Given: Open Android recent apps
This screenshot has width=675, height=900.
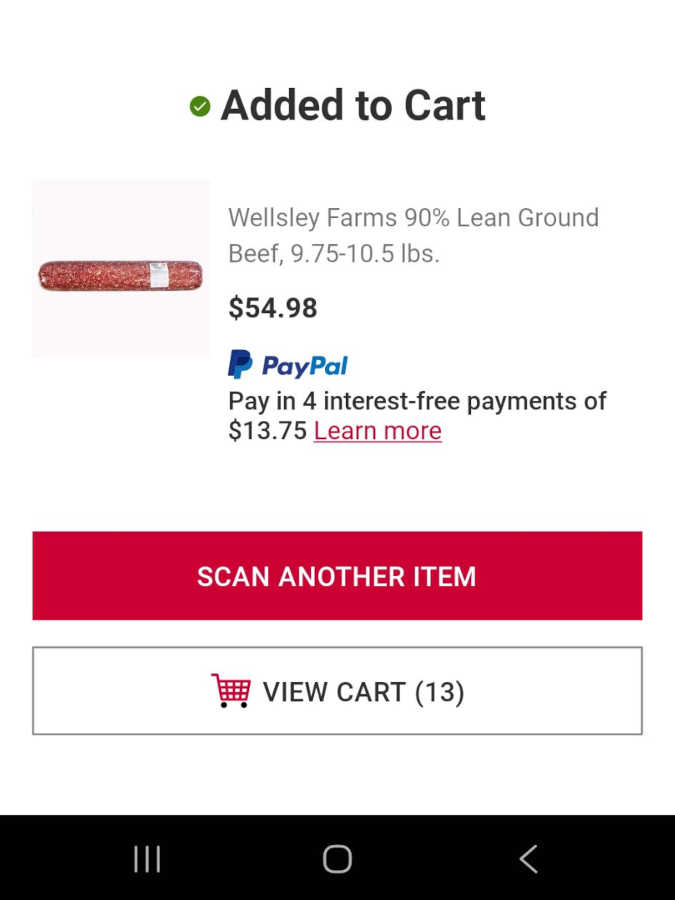Looking at the screenshot, I should tap(147, 858).
